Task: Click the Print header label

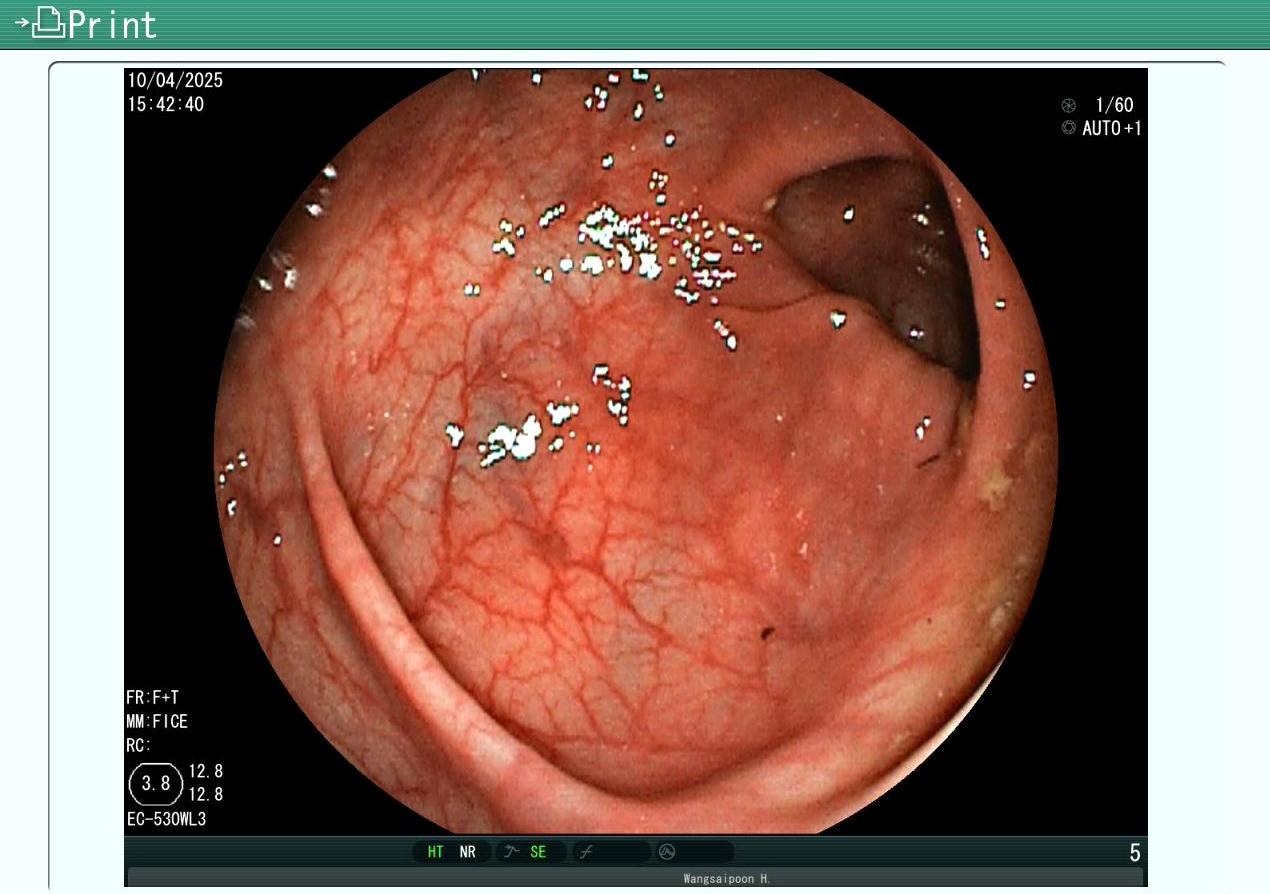Action: (x=112, y=24)
